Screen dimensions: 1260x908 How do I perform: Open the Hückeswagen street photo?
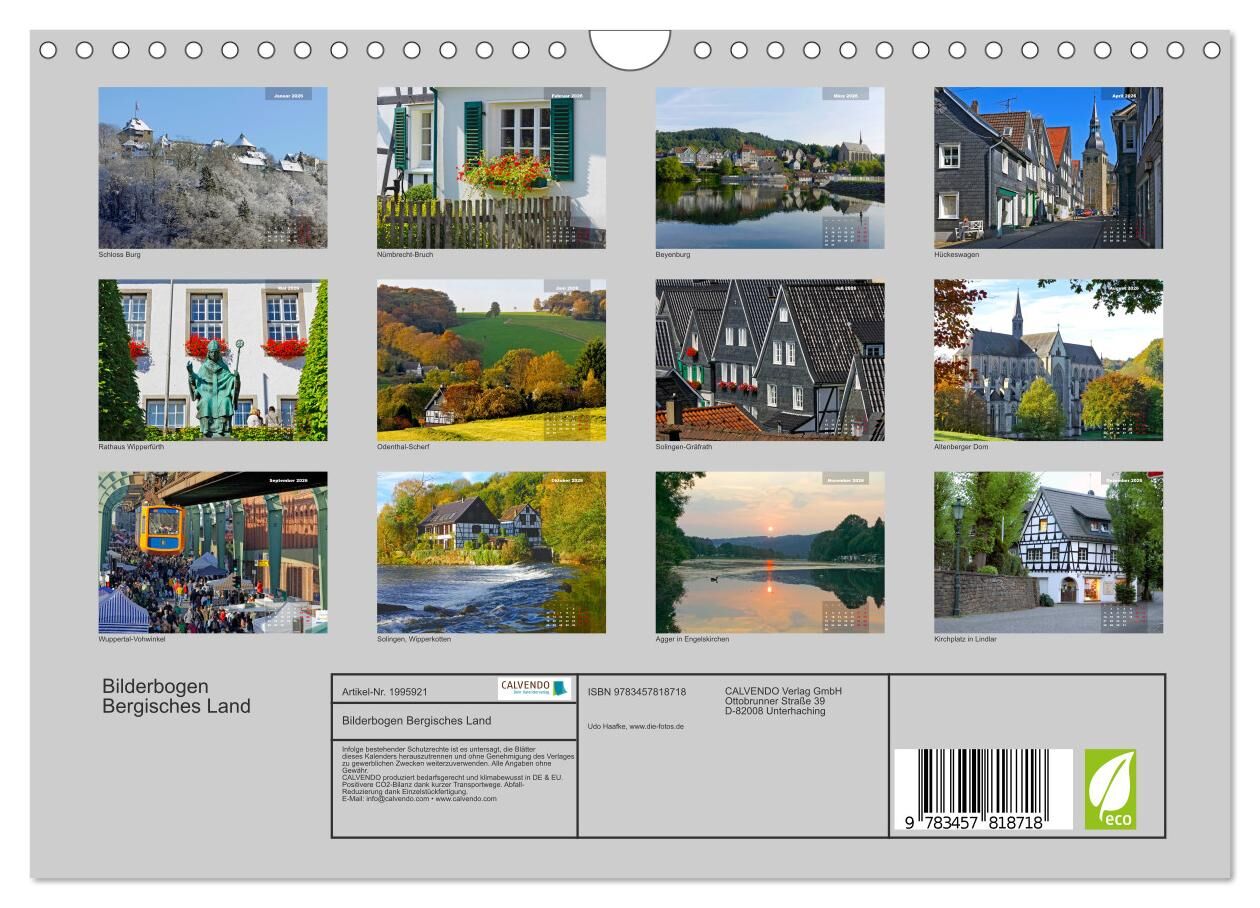(x=1048, y=167)
